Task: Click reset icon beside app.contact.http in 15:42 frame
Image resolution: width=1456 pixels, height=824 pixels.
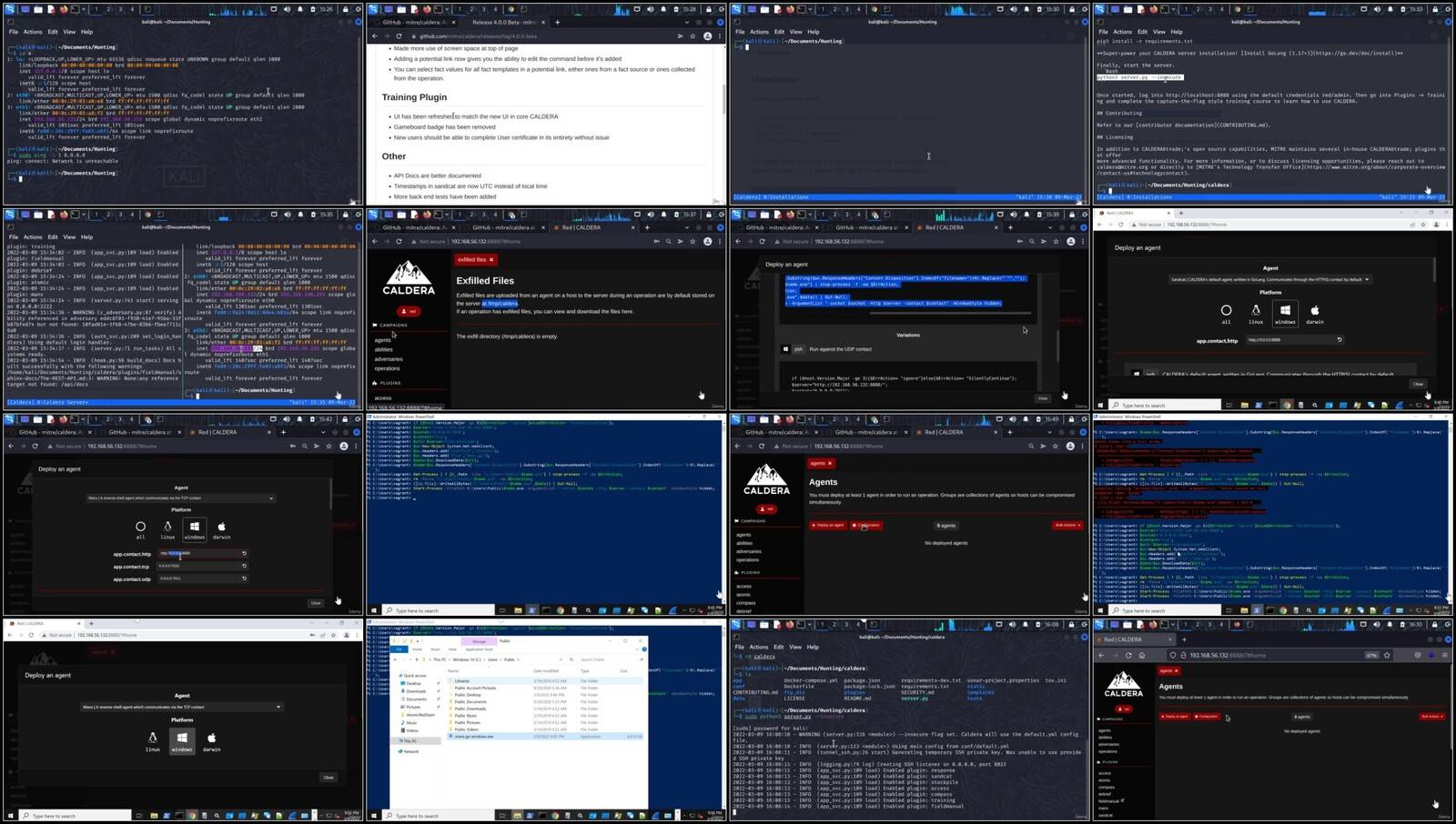Action: pos(244,553)
